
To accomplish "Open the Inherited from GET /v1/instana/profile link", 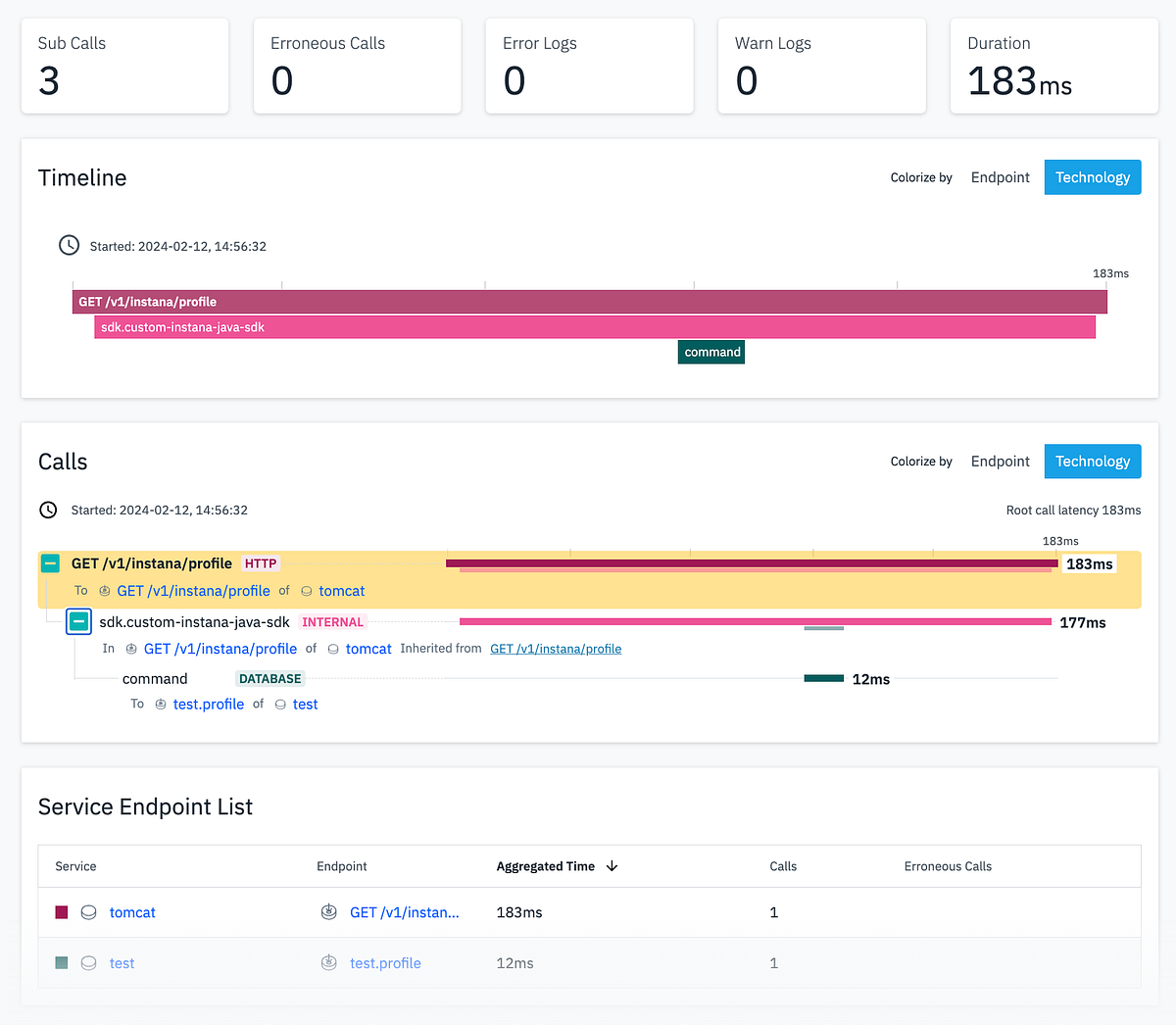I will point(556,648).
